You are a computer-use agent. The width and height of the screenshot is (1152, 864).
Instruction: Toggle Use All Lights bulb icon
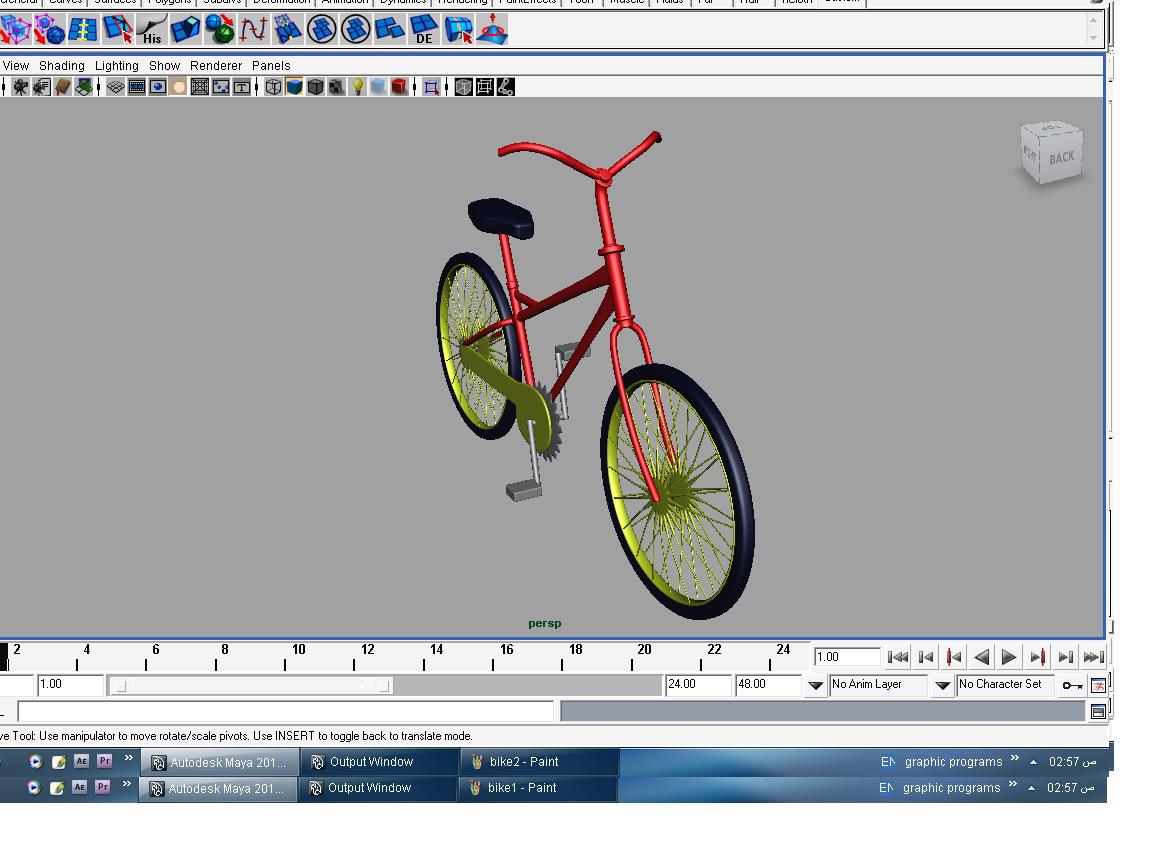pos(358,87)
